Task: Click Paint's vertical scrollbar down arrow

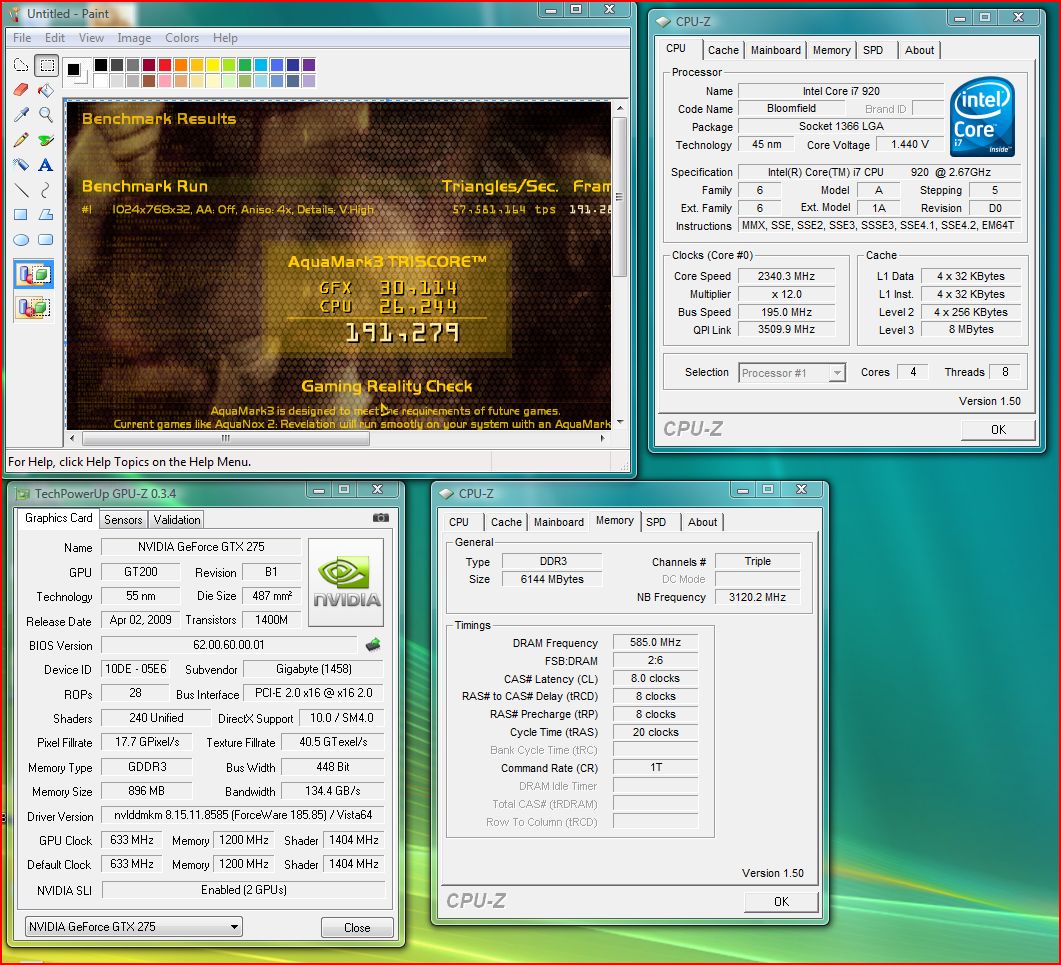Action: (620, 422)
